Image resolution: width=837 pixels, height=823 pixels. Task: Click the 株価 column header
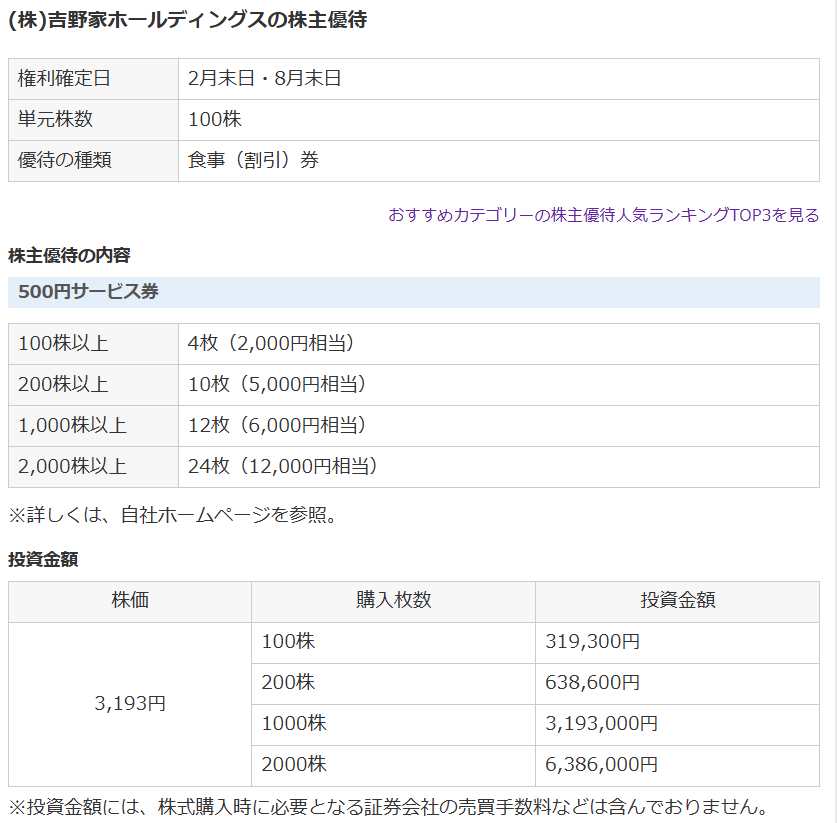130,602
